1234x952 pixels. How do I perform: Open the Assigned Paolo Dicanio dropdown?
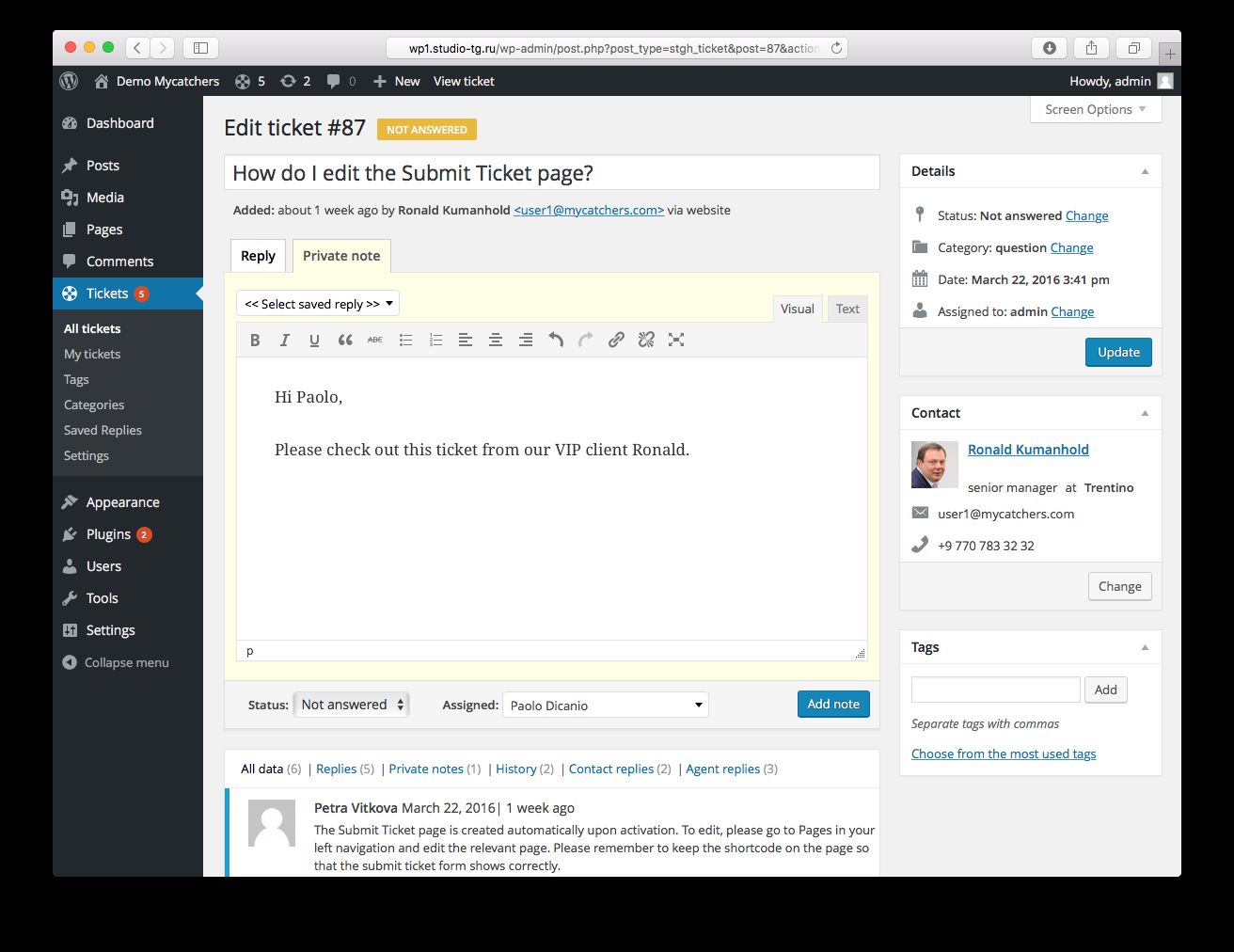tap(606, 705)
